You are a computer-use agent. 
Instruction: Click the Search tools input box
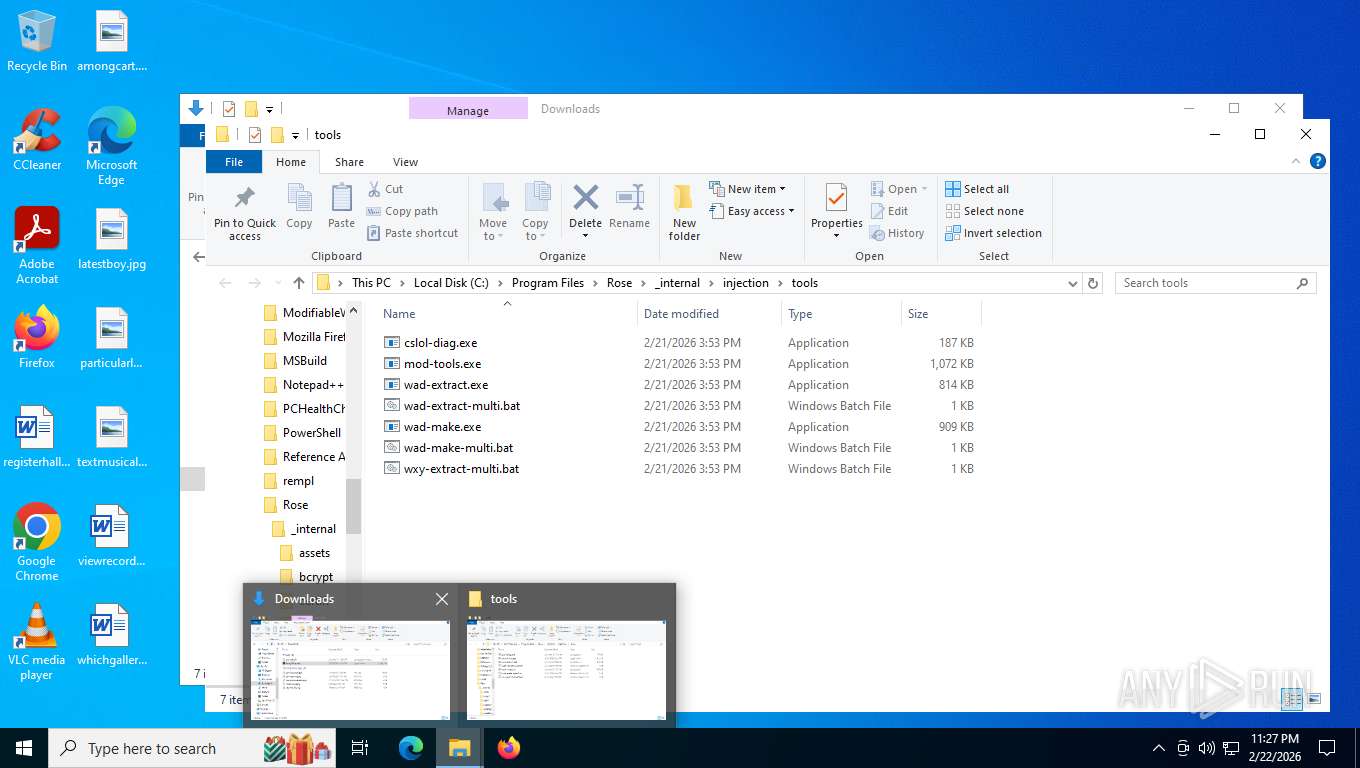tap(1215, 283)
